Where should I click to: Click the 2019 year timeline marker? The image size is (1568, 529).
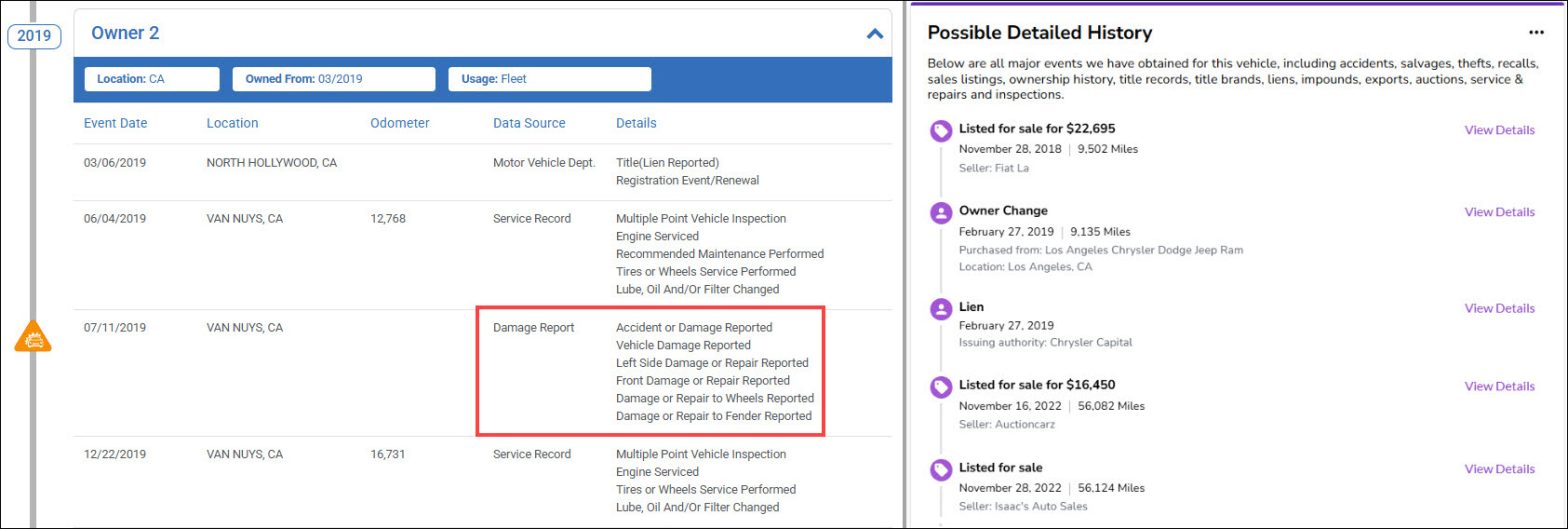(34, 37)
